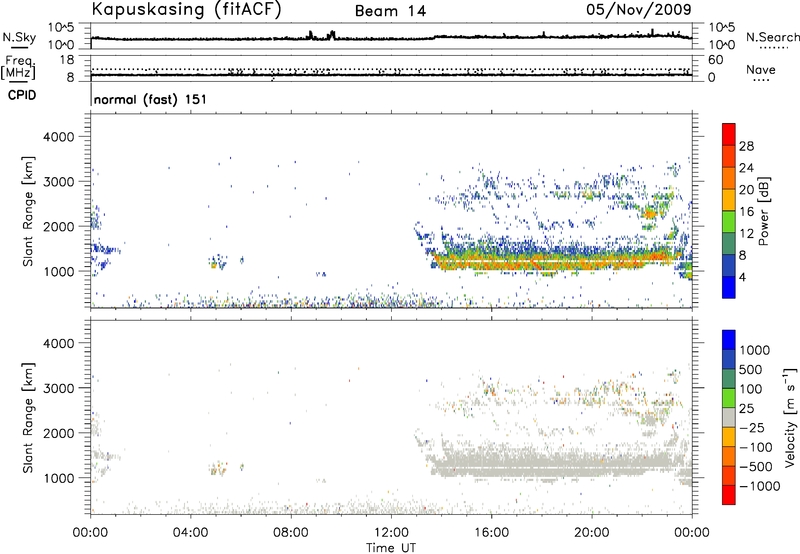Click the -500 label on velocity colorbar
This screenshot has height=554, width=800.
[x=756, y=467]
